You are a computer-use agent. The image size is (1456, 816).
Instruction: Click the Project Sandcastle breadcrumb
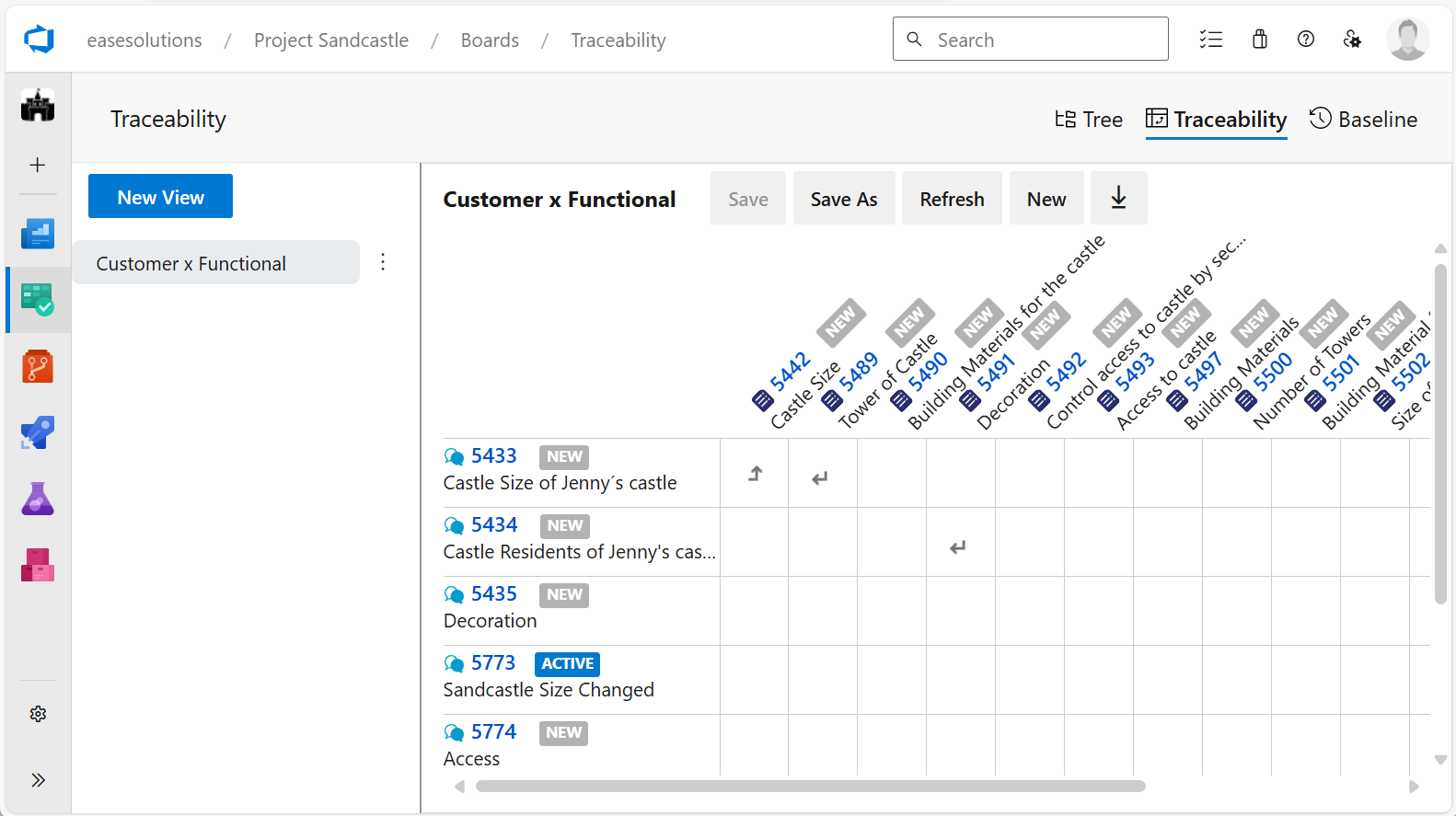[331, 40]
